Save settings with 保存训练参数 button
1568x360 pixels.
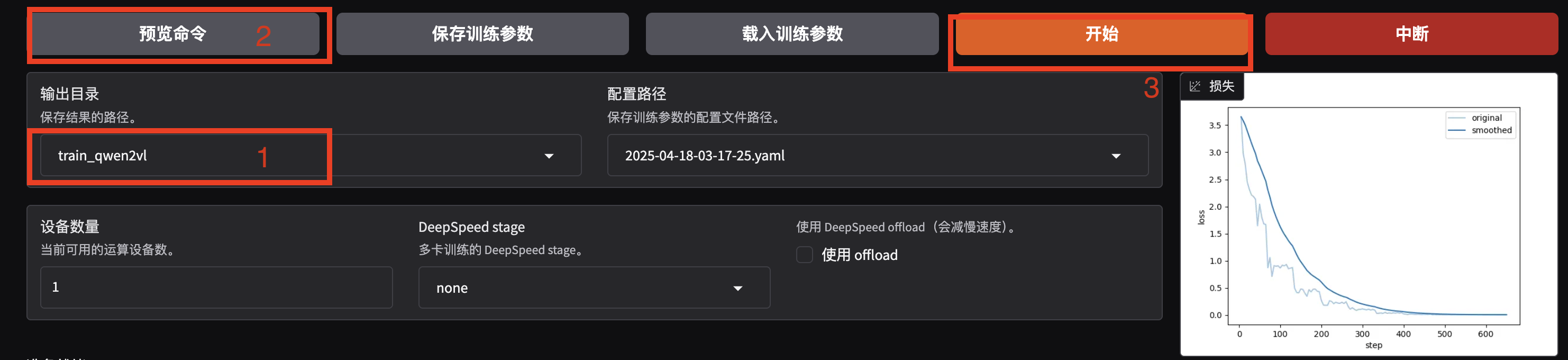482,34
